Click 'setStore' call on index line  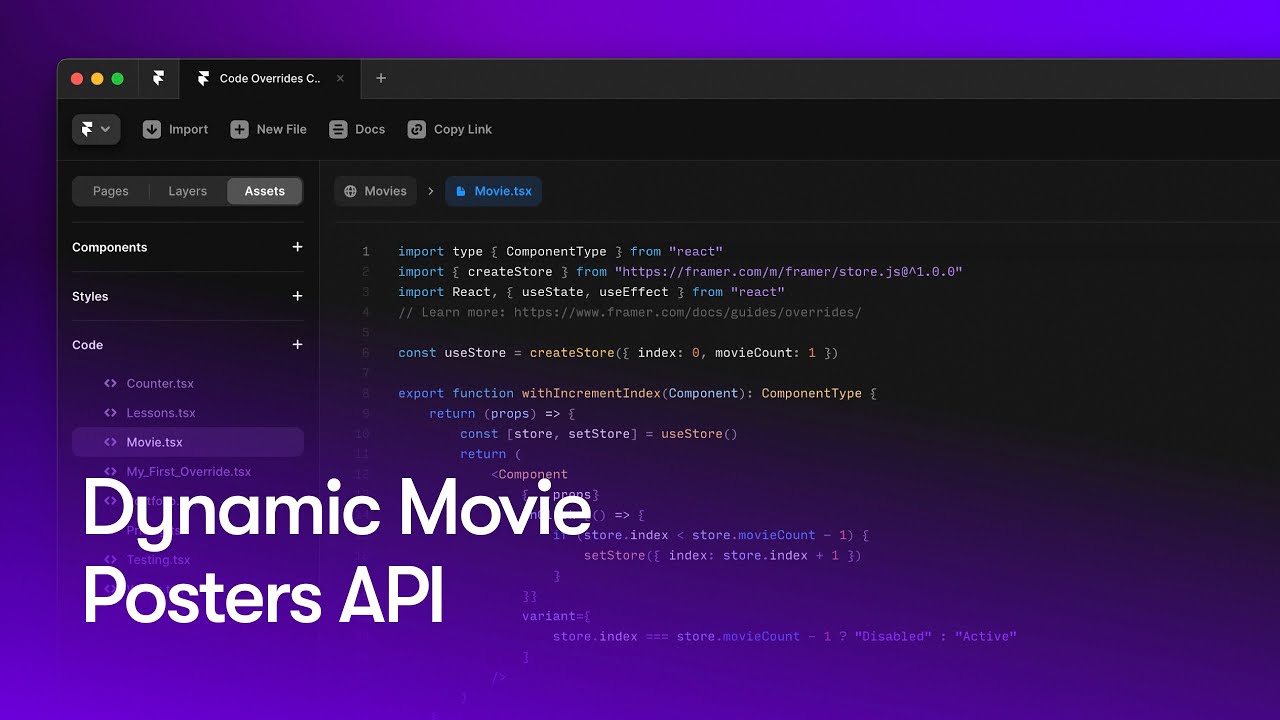pos(615,555)
